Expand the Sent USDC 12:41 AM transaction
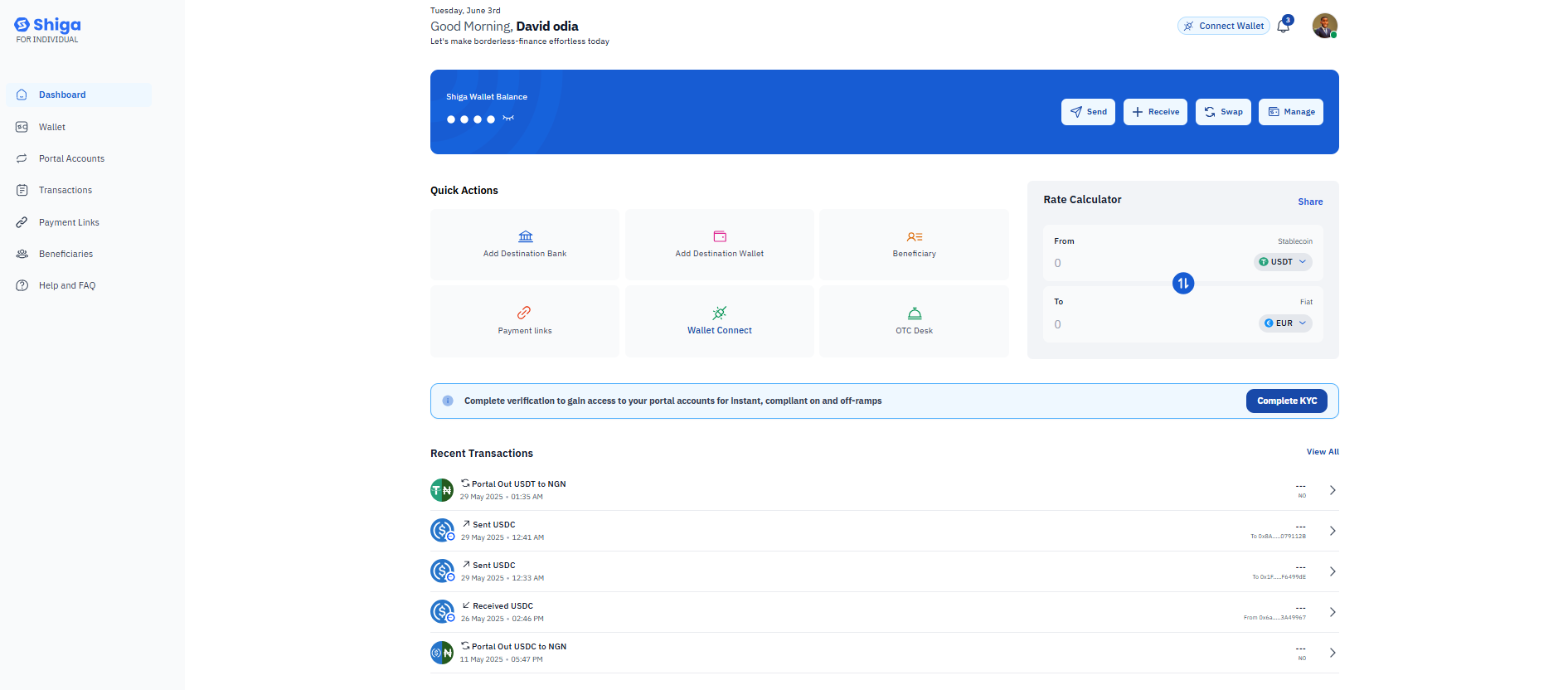 coord(1333,531)
